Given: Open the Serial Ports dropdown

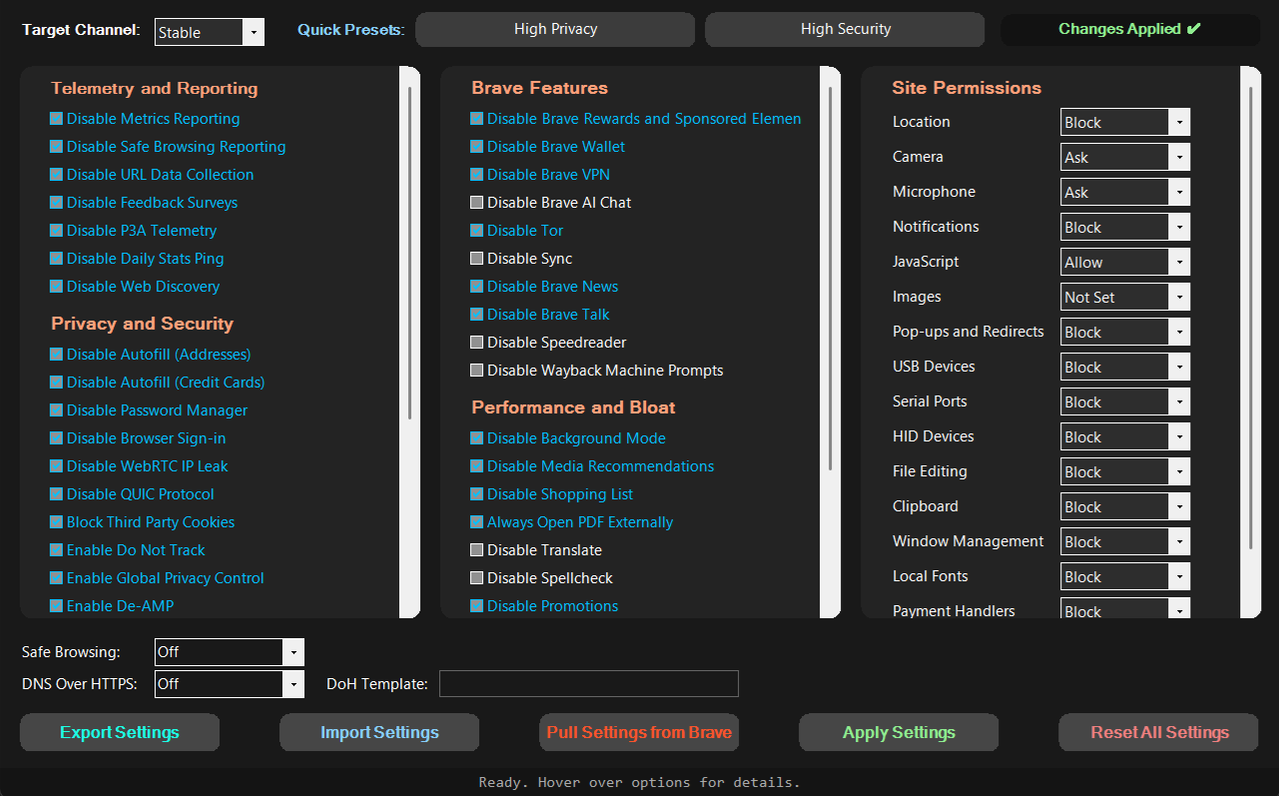Looking at the screenshot, I should tap(1125, 402).
